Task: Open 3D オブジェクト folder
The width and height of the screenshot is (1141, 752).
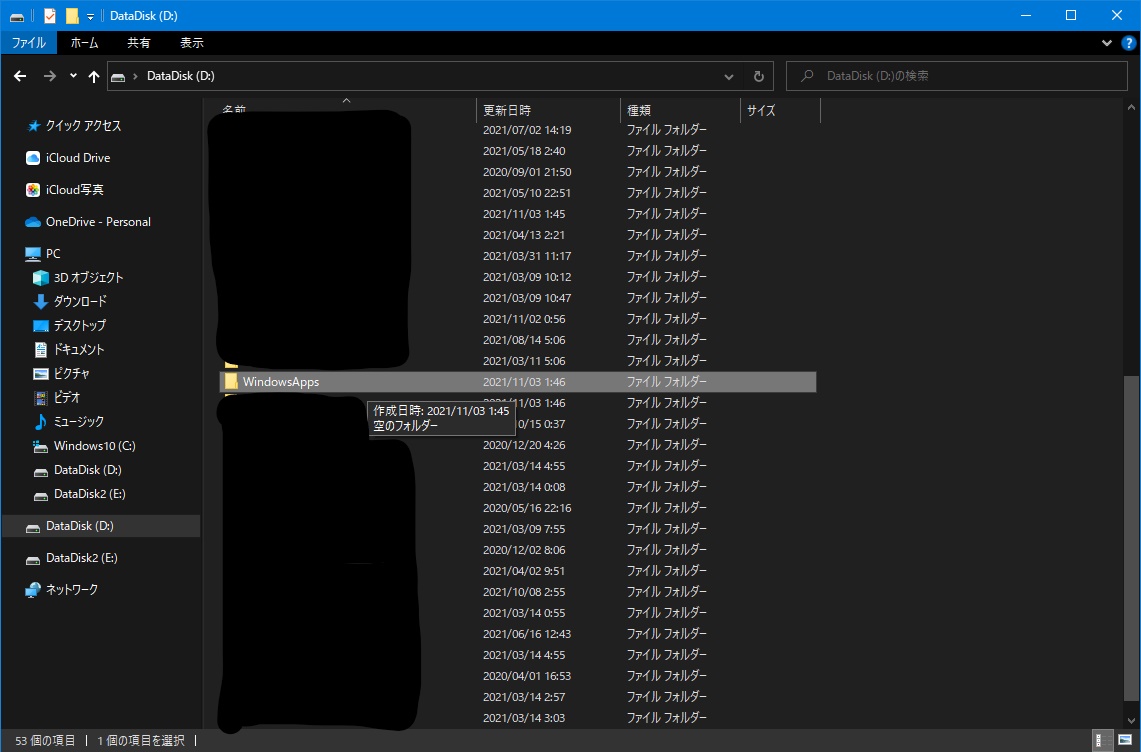Action: 89,278
